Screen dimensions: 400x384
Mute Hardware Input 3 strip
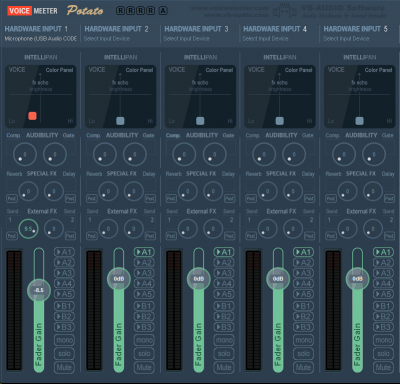(x=224, y=367)
